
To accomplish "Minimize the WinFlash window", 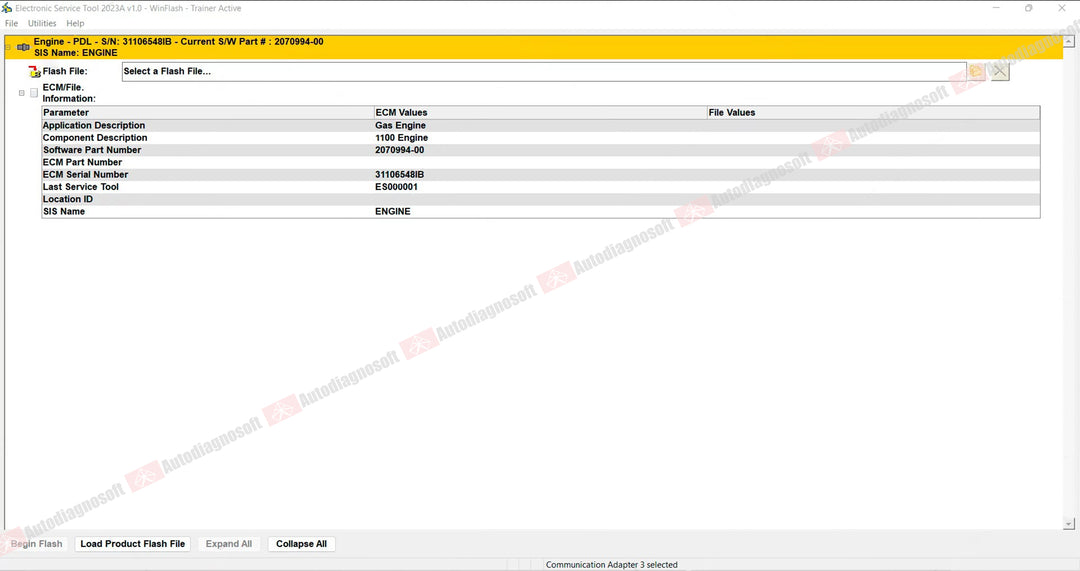I will coord(996,8).
